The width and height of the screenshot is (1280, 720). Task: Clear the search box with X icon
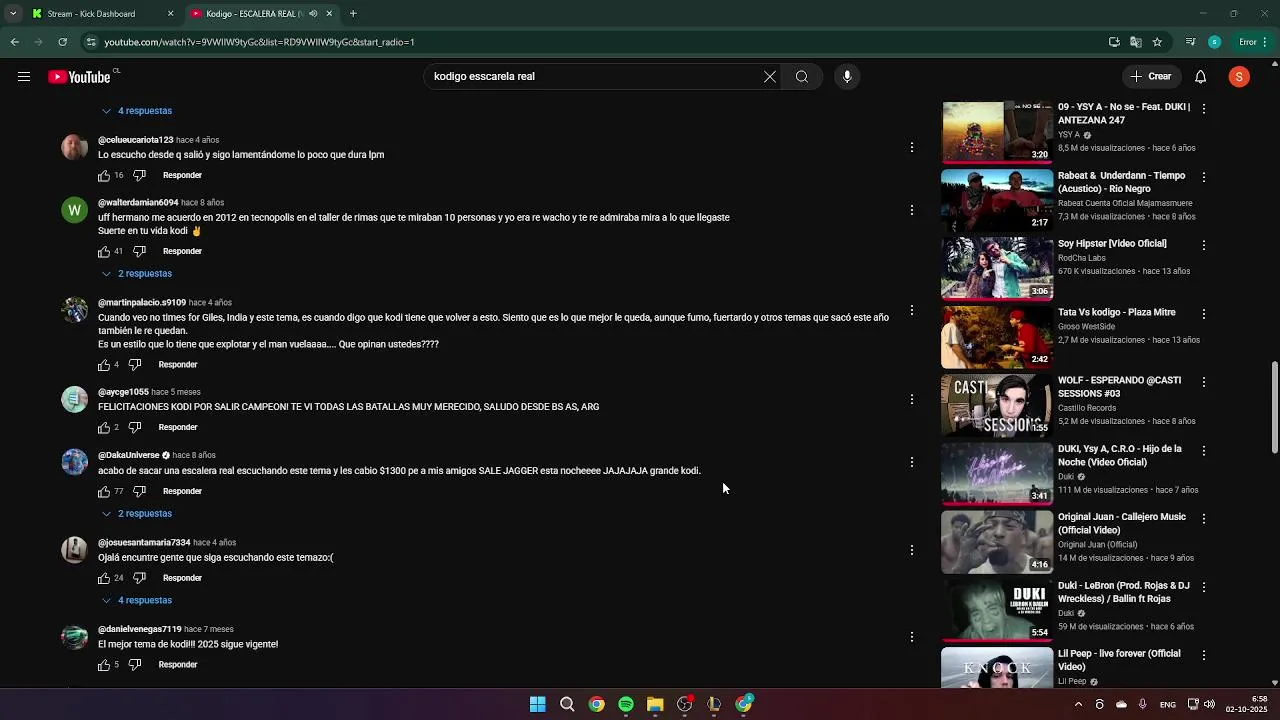coord(770,76)
